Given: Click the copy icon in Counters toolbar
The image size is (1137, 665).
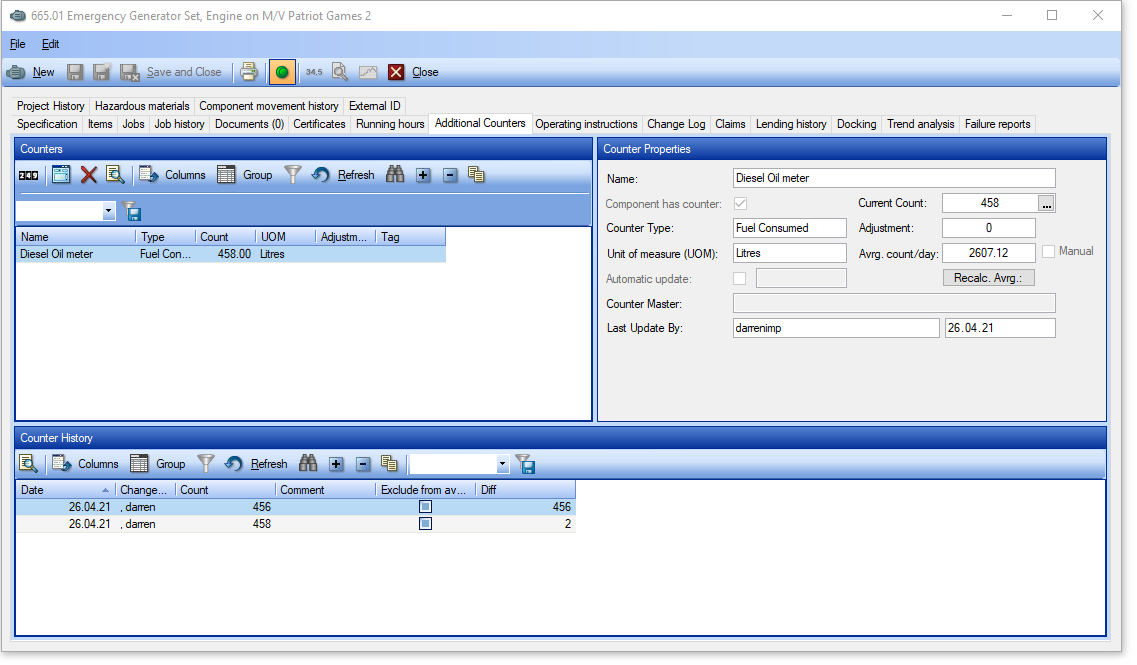Looking at the screenshot, I should 476,175.
